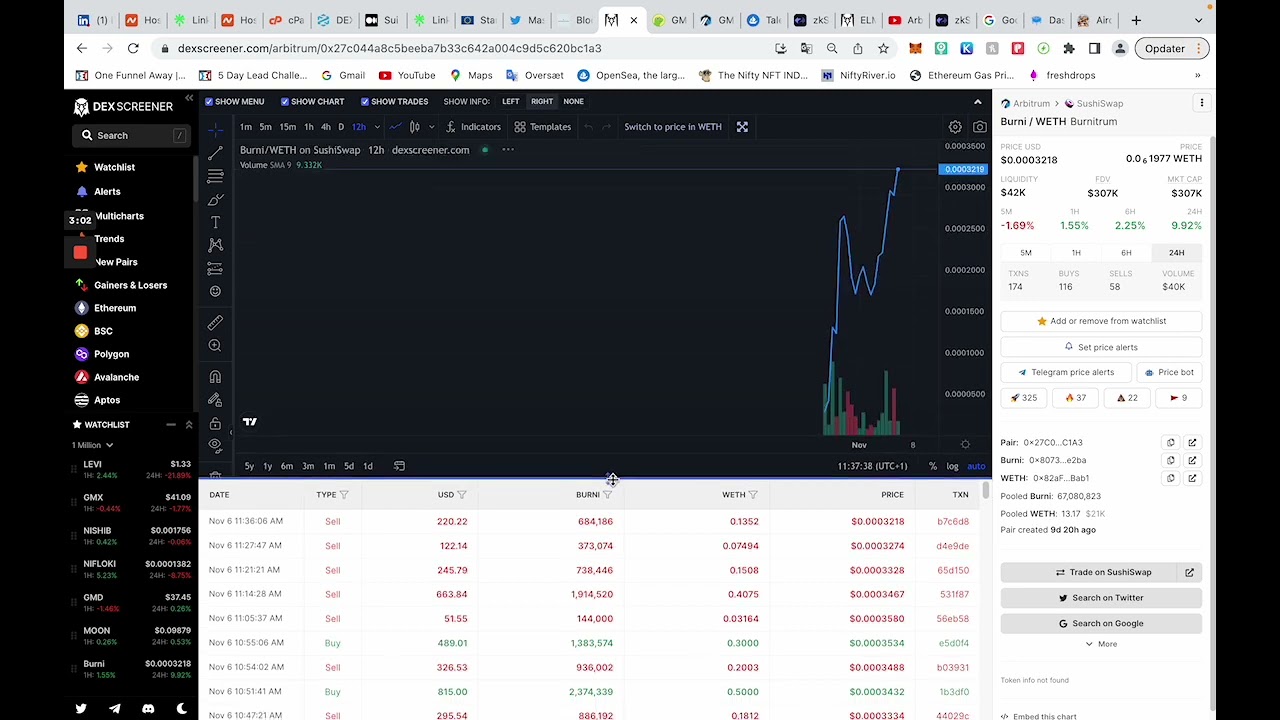Click the DEX Screener search field
1280x720 pixels.
pyautogui.click(x=131, y=135)
